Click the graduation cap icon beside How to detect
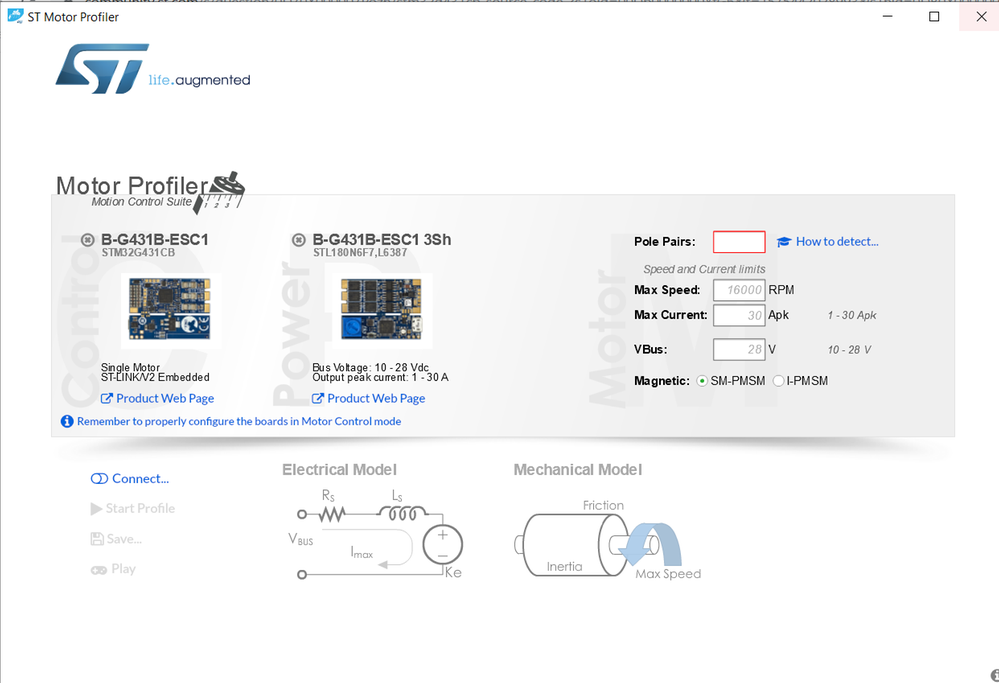Image resolution: width=999 pixels, height=683 pixels. [x=784, y=241]
